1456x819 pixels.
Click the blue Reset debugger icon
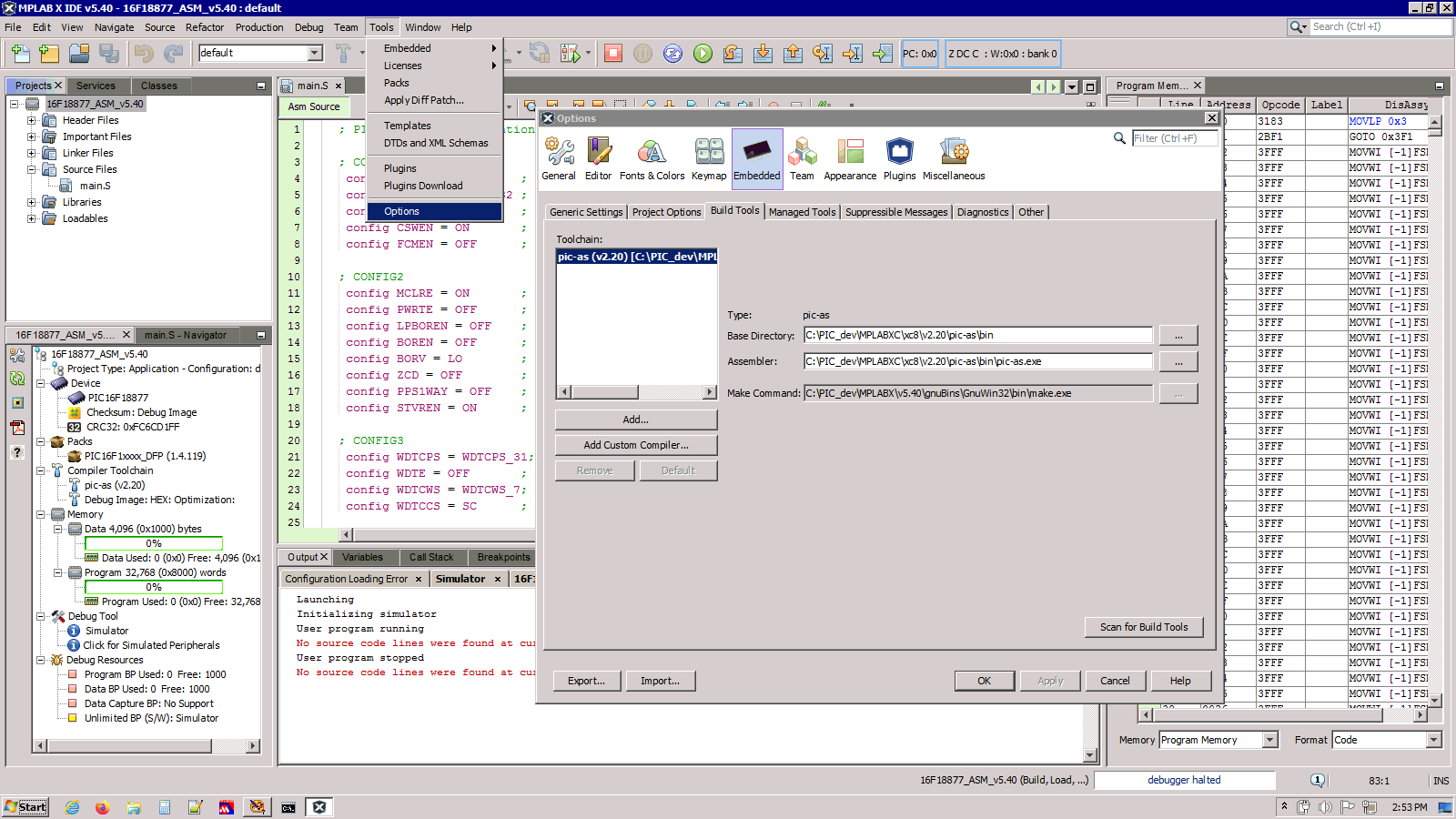(672, 54)
